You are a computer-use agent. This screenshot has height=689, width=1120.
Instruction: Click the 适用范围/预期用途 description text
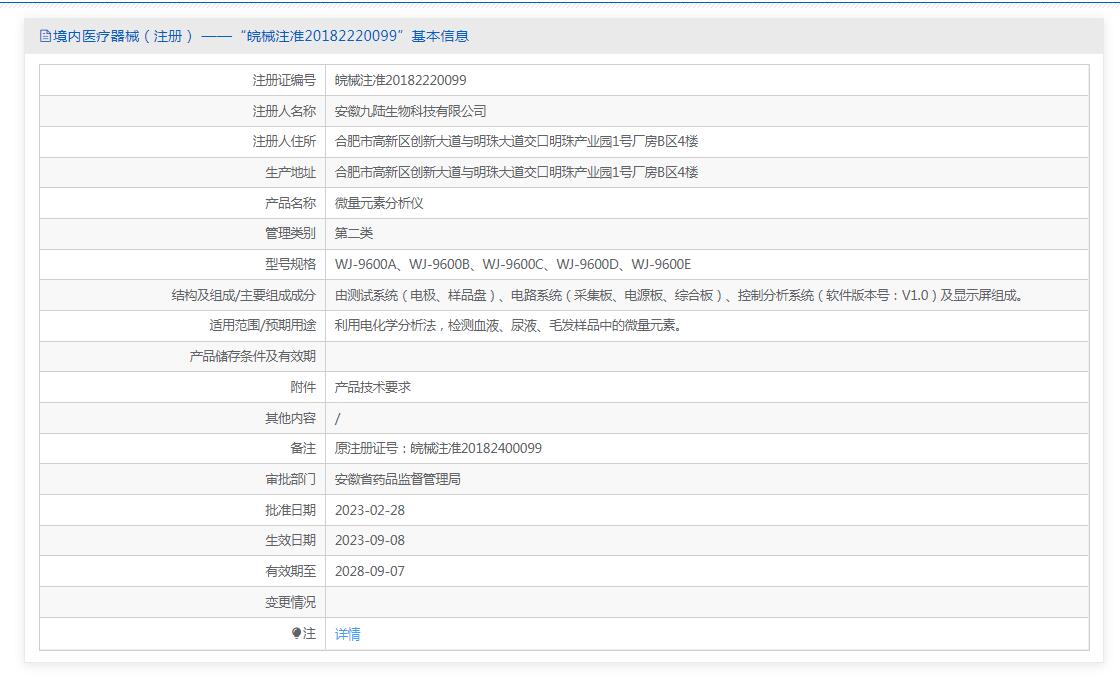[x=510, y=325]
